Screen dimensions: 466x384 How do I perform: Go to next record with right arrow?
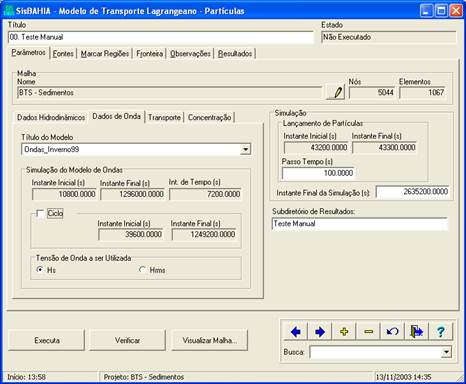(x=320, y=332)
